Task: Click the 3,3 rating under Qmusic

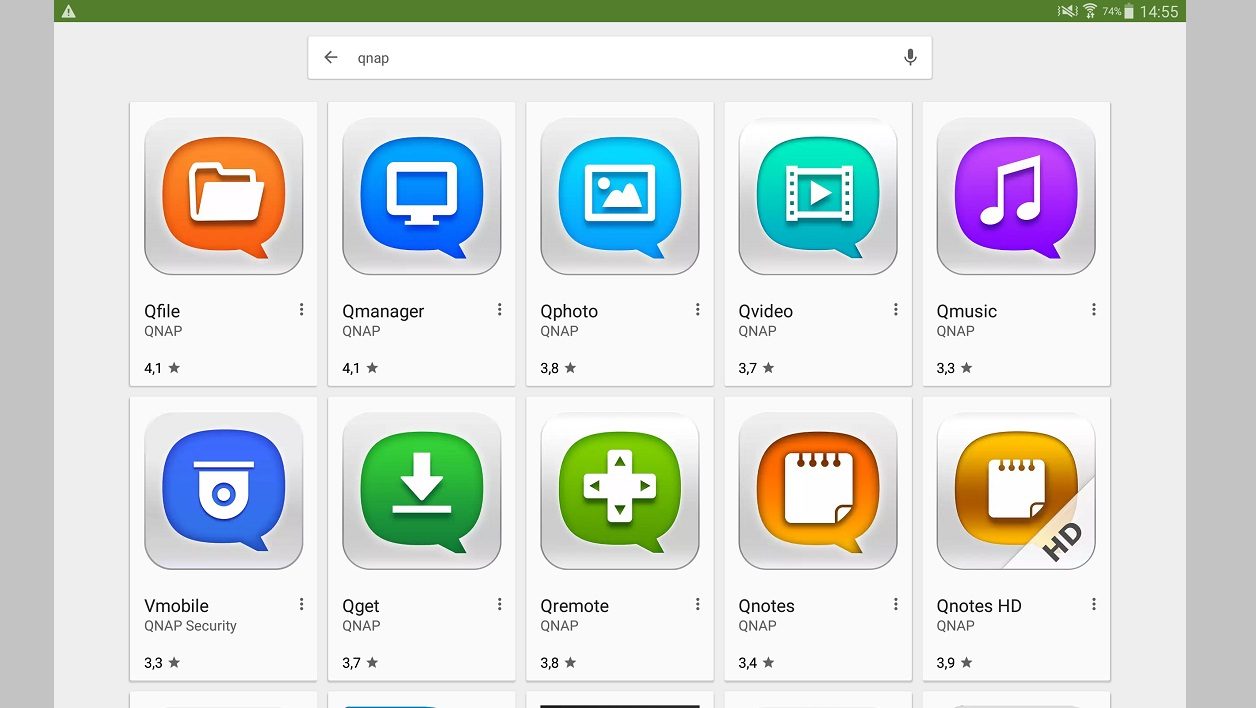Action: coord(954,368)
